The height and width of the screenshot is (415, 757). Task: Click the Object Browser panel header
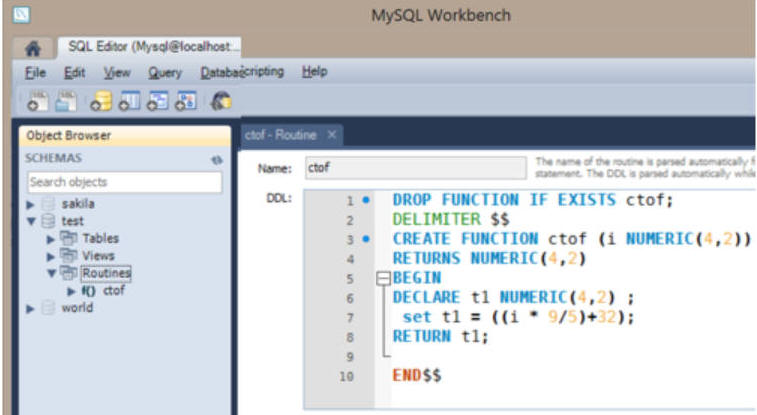click(x=125, y=136)
